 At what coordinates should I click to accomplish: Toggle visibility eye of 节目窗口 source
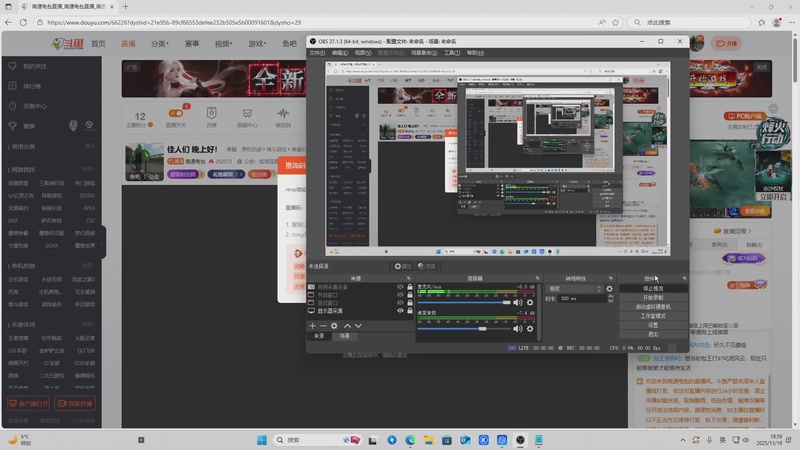[401, 295]
